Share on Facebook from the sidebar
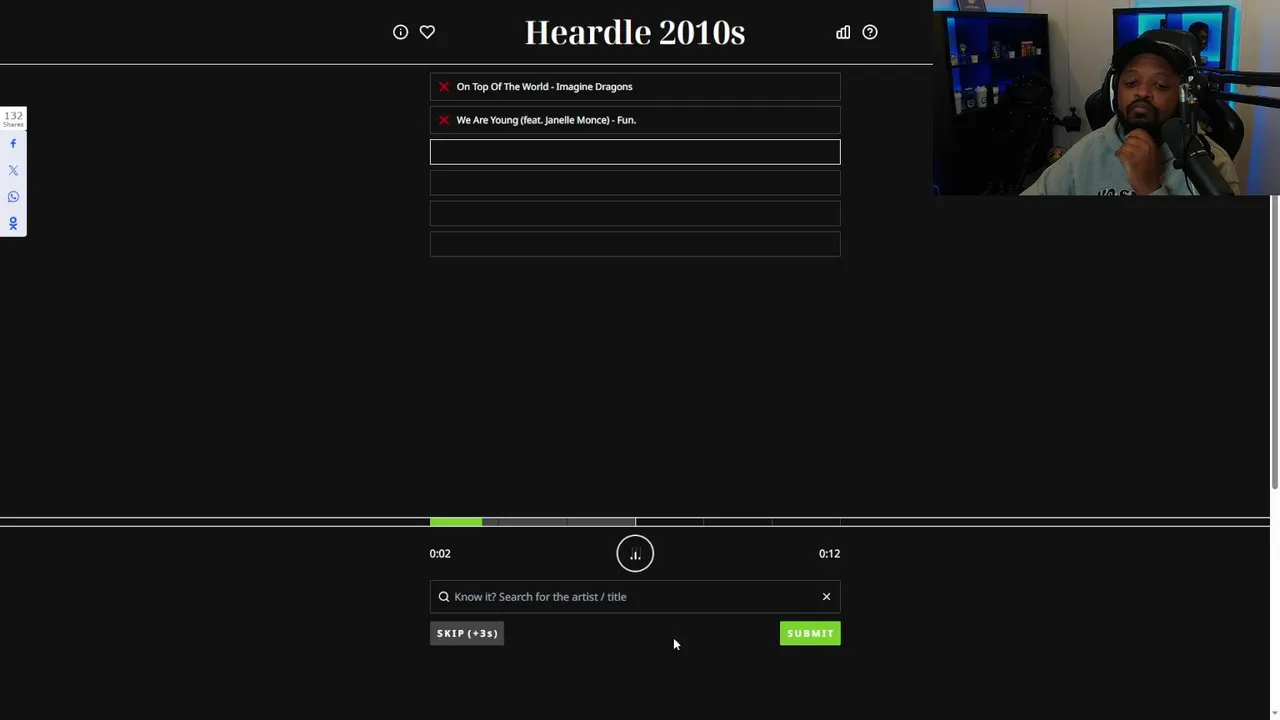 tap(13, 144)
